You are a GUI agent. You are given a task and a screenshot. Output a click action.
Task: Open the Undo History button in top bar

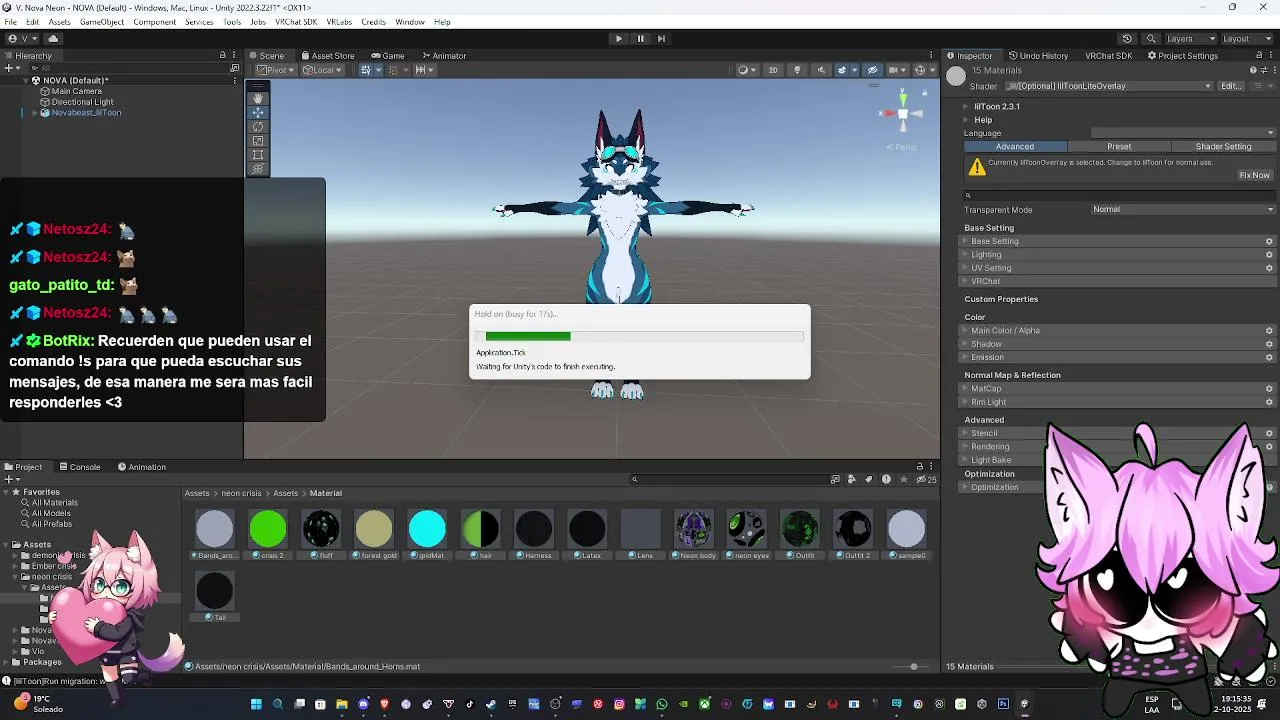[1127, 38]
